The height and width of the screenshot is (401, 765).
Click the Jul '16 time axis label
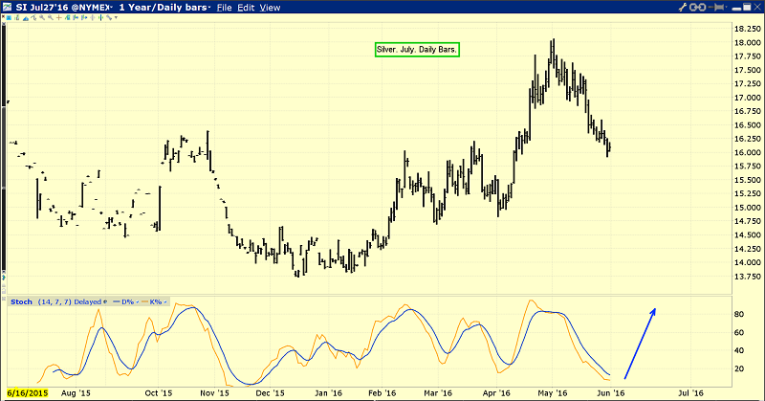click(x=691, y=393)
